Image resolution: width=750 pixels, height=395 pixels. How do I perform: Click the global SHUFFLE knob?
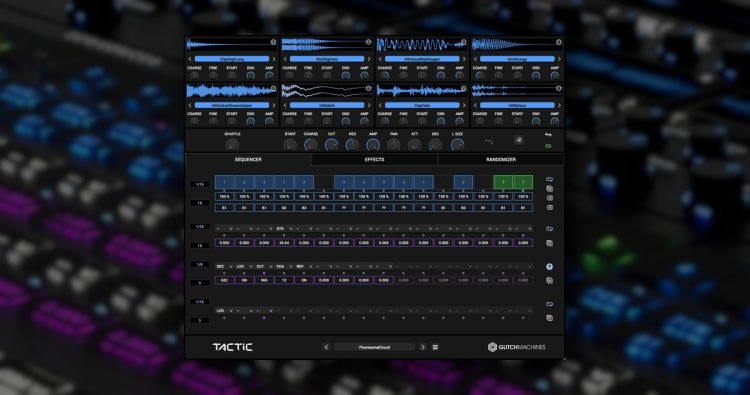pyautogui.click(x=232, y=145)
